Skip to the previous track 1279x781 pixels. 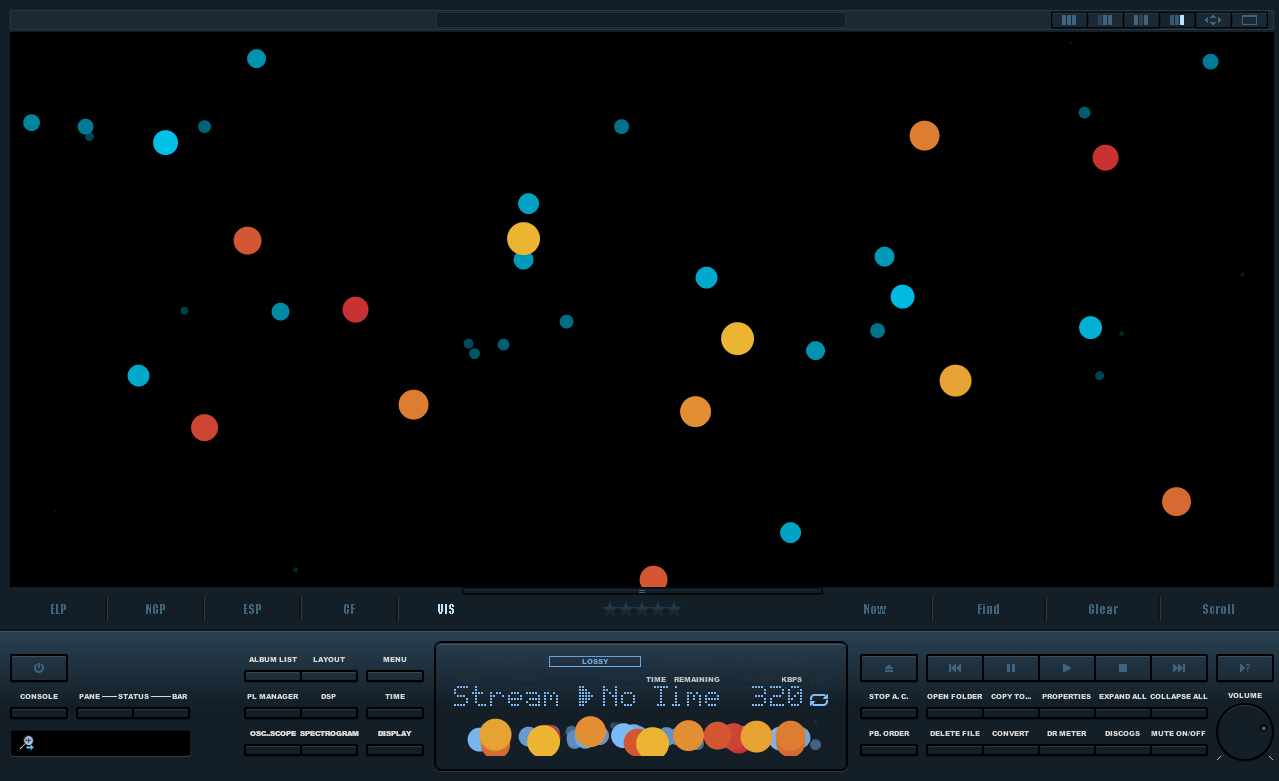(x=955, y=668)
